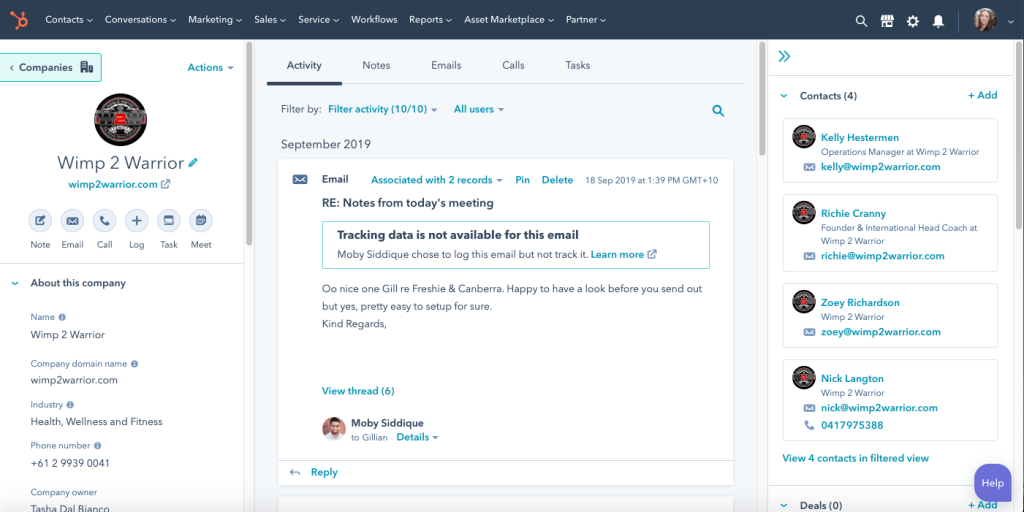Click Reply to the email
This screenshot has width=1024, height=512.
coord(324,472)
